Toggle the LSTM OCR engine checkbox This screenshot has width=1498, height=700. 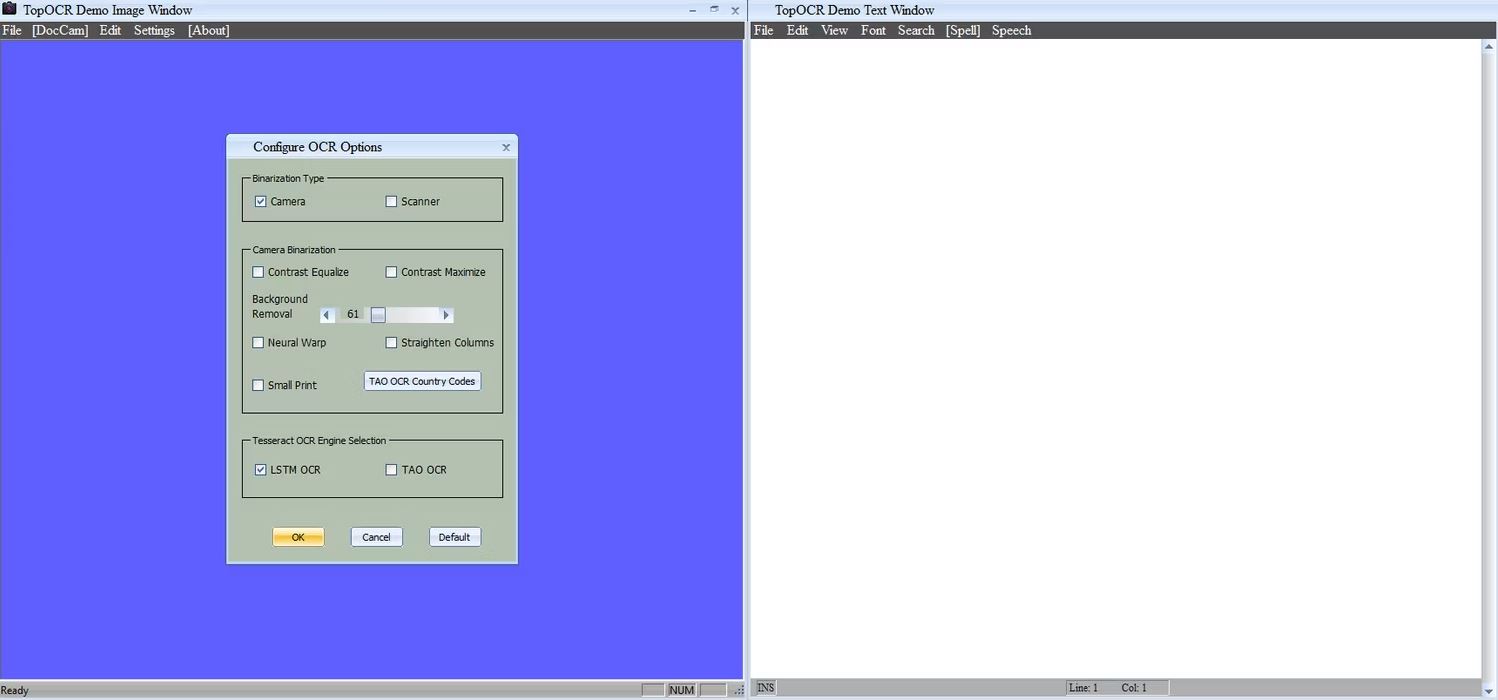coord(261,470)
